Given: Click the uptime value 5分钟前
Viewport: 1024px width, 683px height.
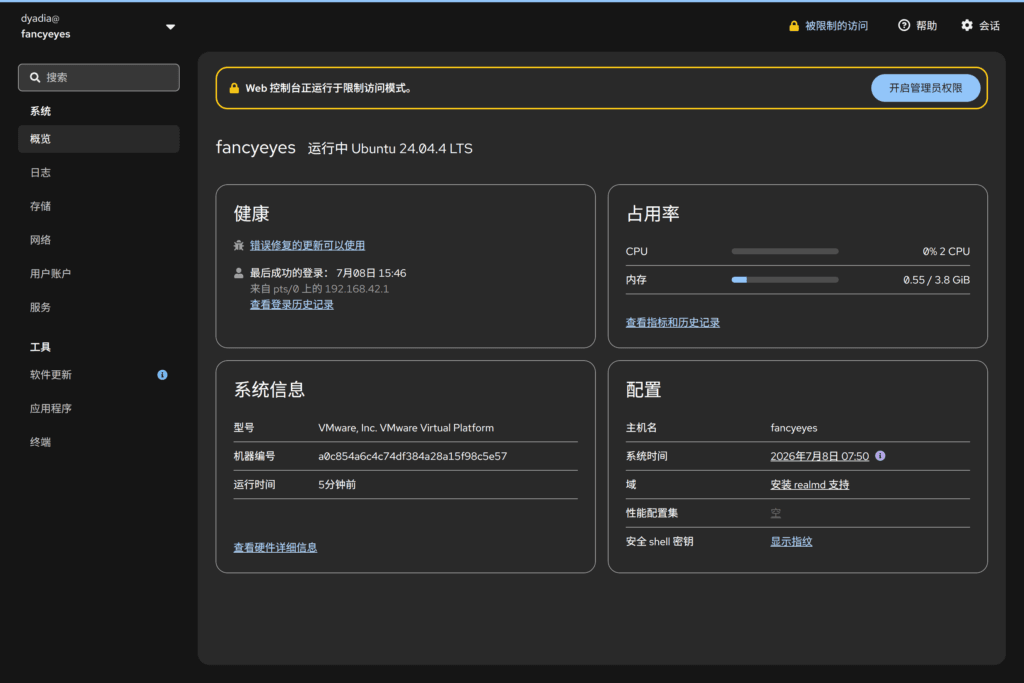Looking at the screenshot, I should click(337, 484).
